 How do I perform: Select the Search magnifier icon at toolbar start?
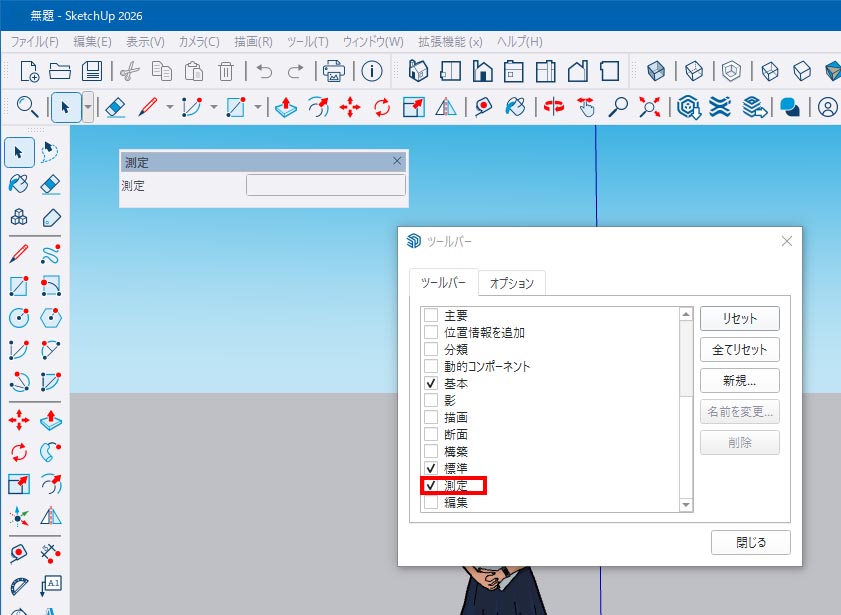[x=27, y=106]
